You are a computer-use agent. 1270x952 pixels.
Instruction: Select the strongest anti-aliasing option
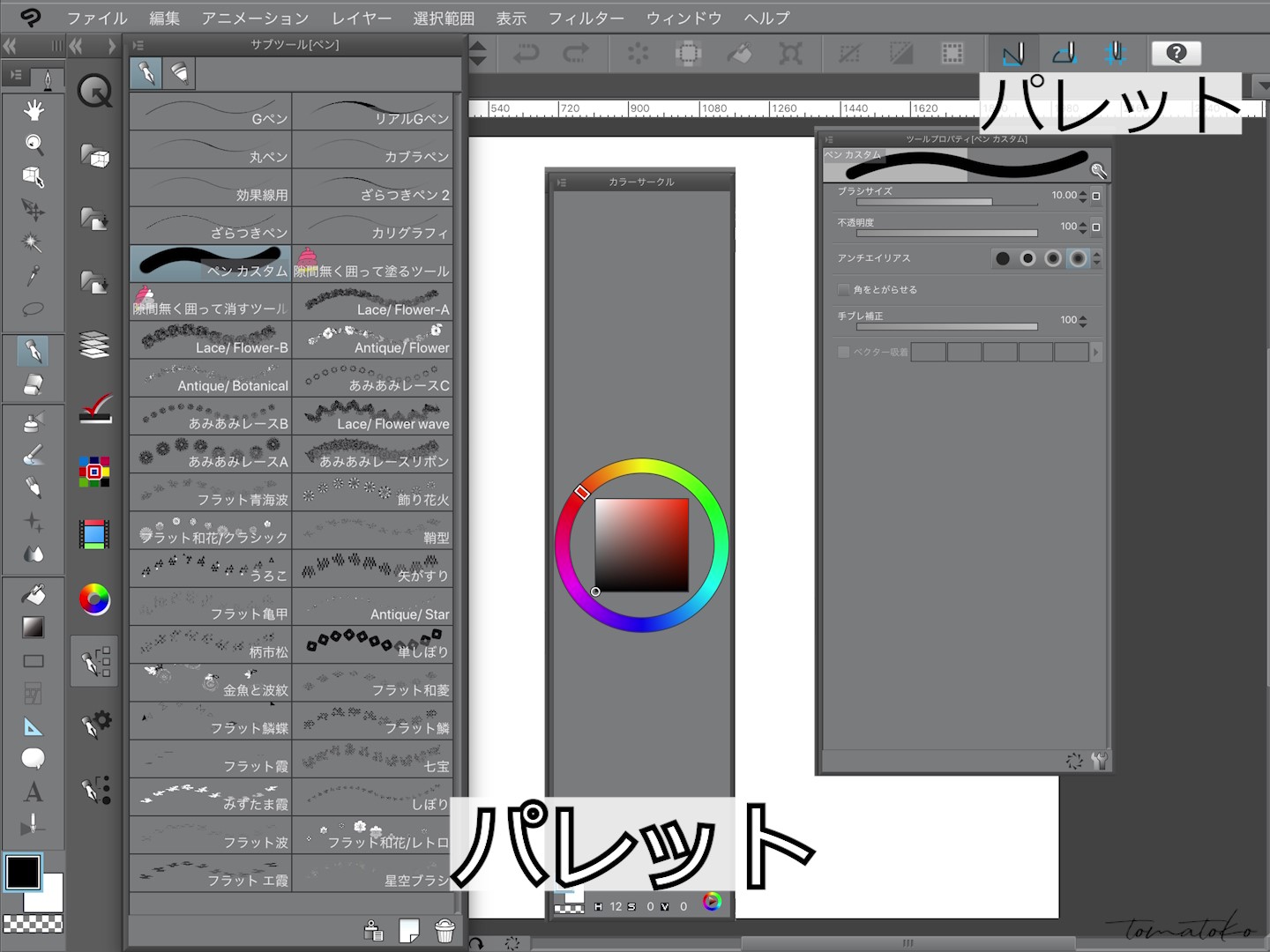[1079, 258]
